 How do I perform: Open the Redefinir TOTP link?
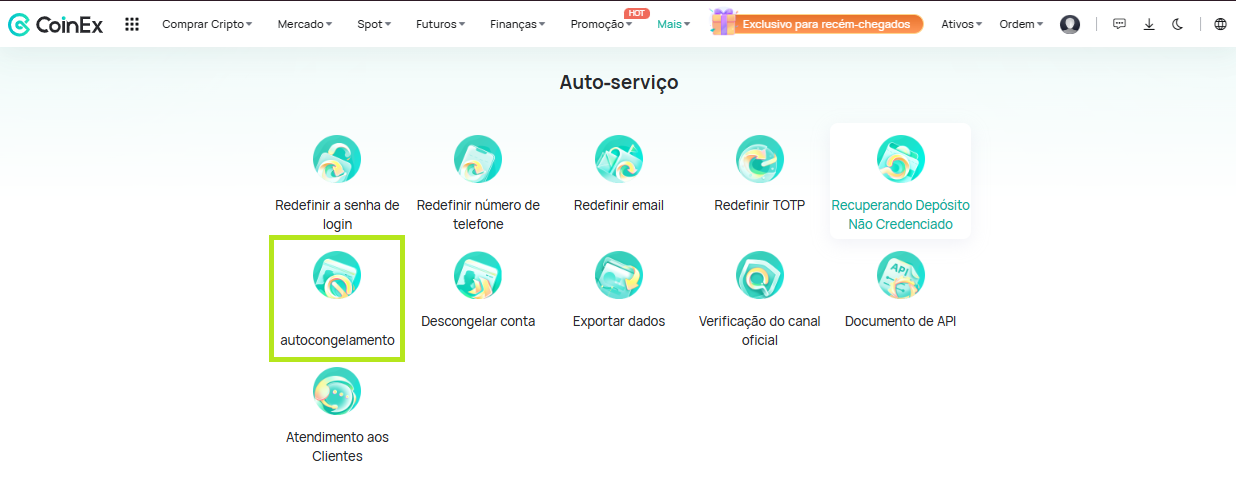coord(760,205)
